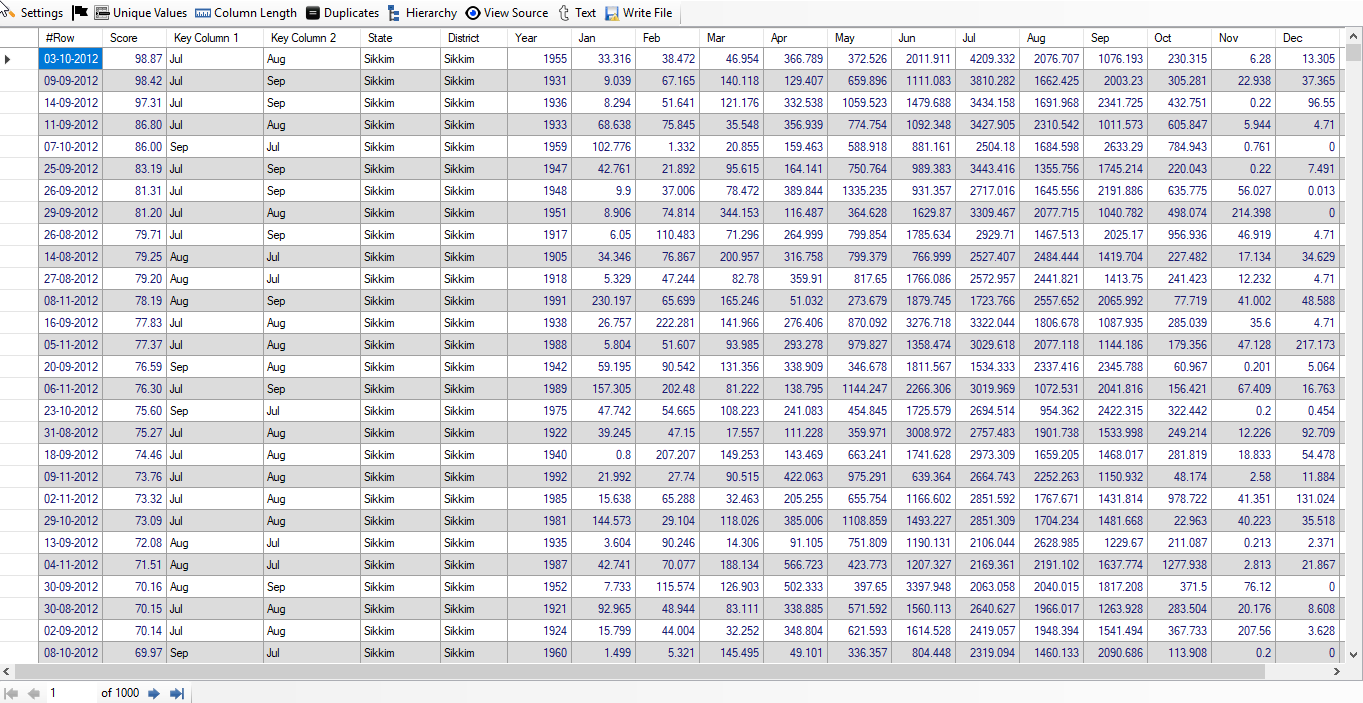
Task: Find Duplicates in the data
Action: (x=342, y=13)
